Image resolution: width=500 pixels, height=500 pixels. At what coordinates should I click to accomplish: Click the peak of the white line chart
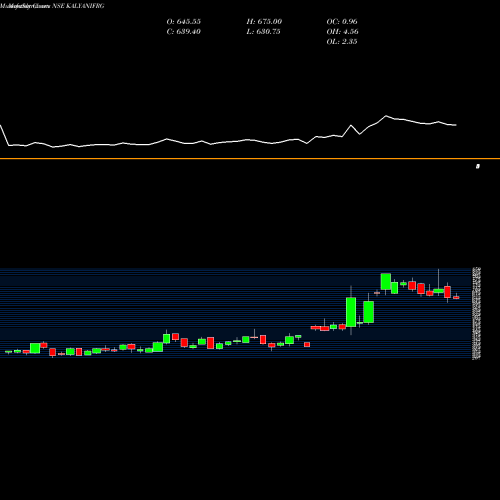386,116
